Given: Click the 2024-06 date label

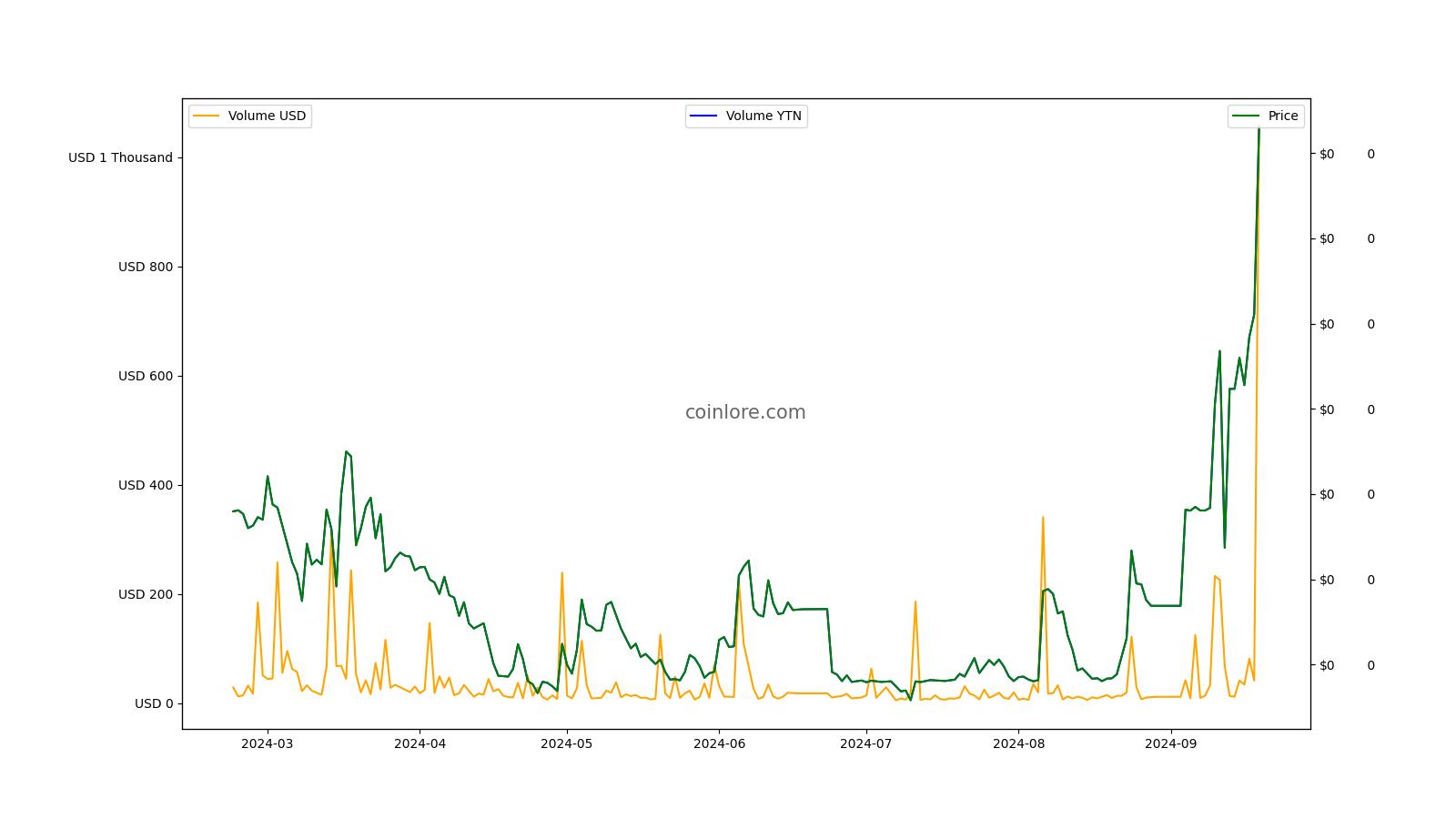Looking at the screenshot, I should click(719, 743).
